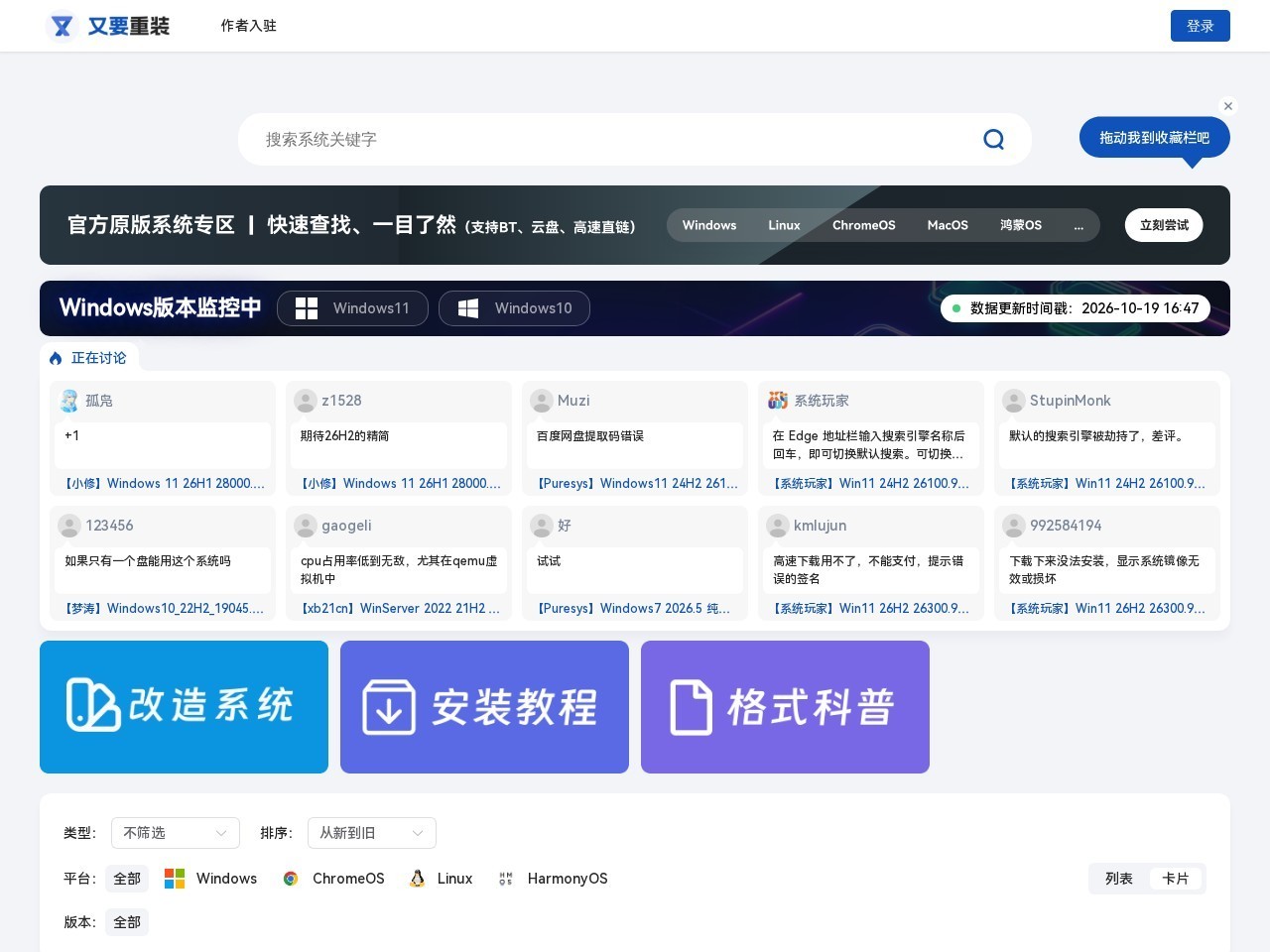Expand more OS categories with the ellipsis
Viewport: 1270px width, 952px height.
click(1079, 225)
